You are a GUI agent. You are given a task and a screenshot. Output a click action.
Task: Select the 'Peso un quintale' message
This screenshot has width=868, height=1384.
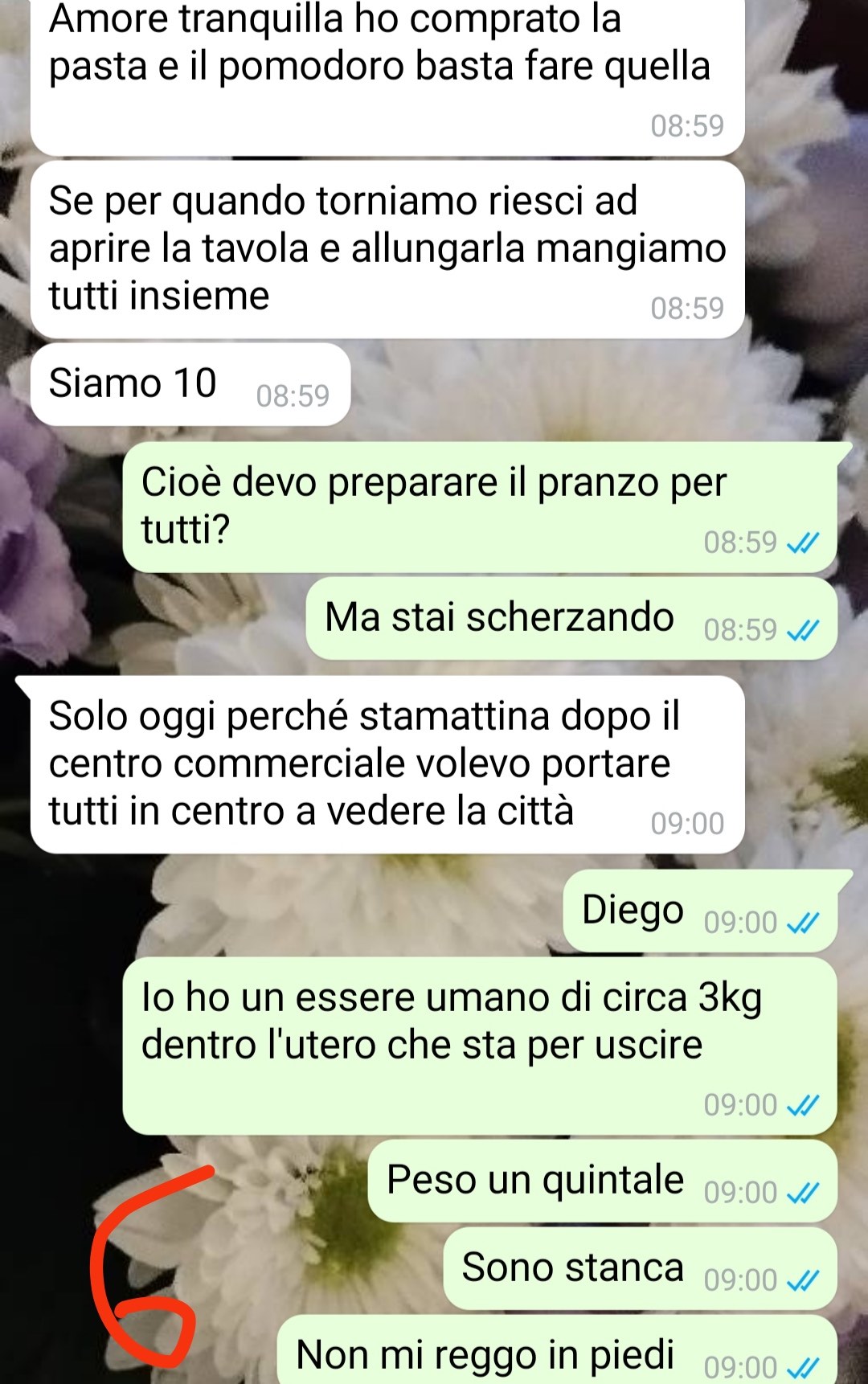[602, 1181]
